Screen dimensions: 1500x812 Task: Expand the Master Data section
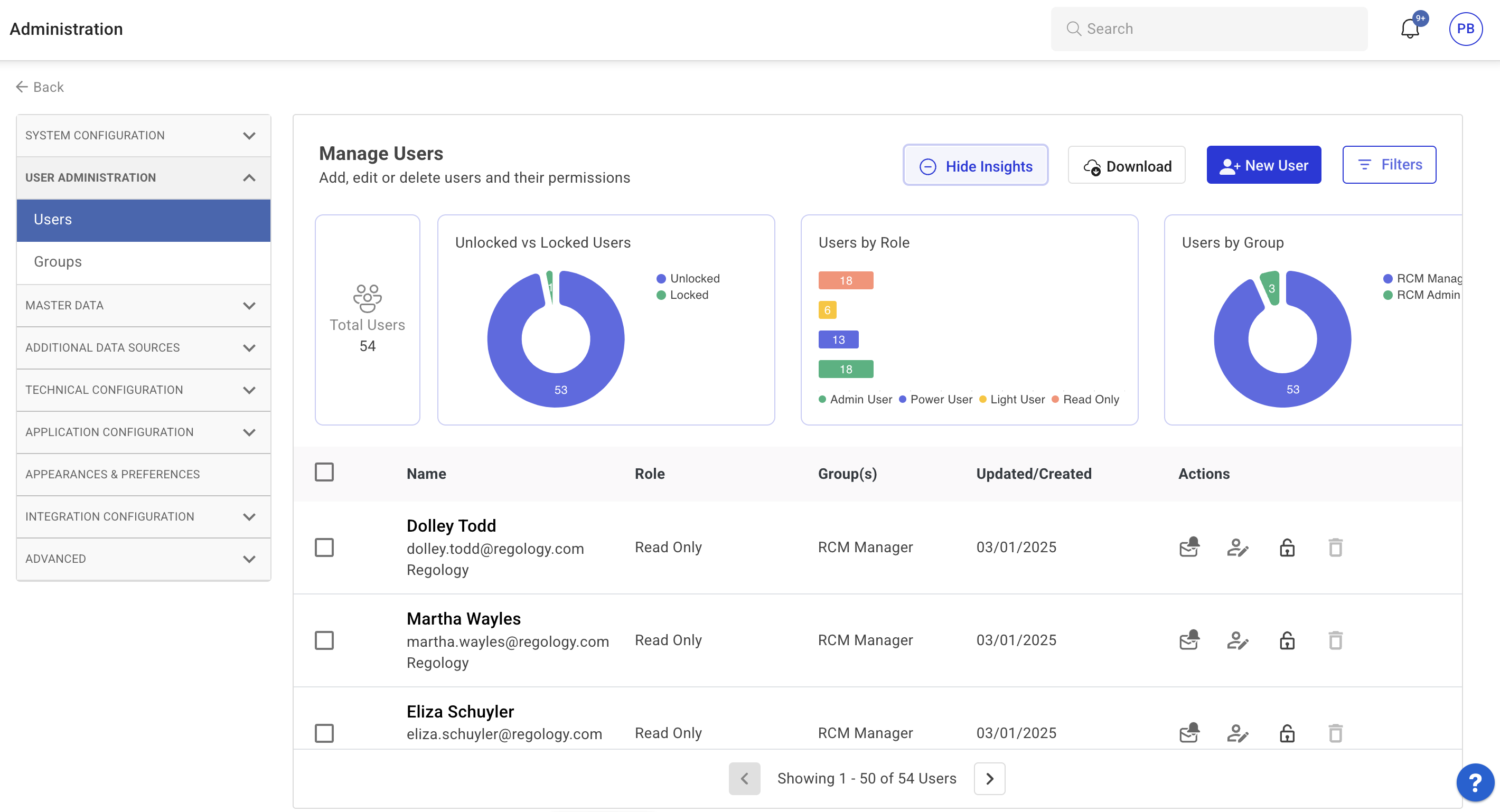click(143, 305)
